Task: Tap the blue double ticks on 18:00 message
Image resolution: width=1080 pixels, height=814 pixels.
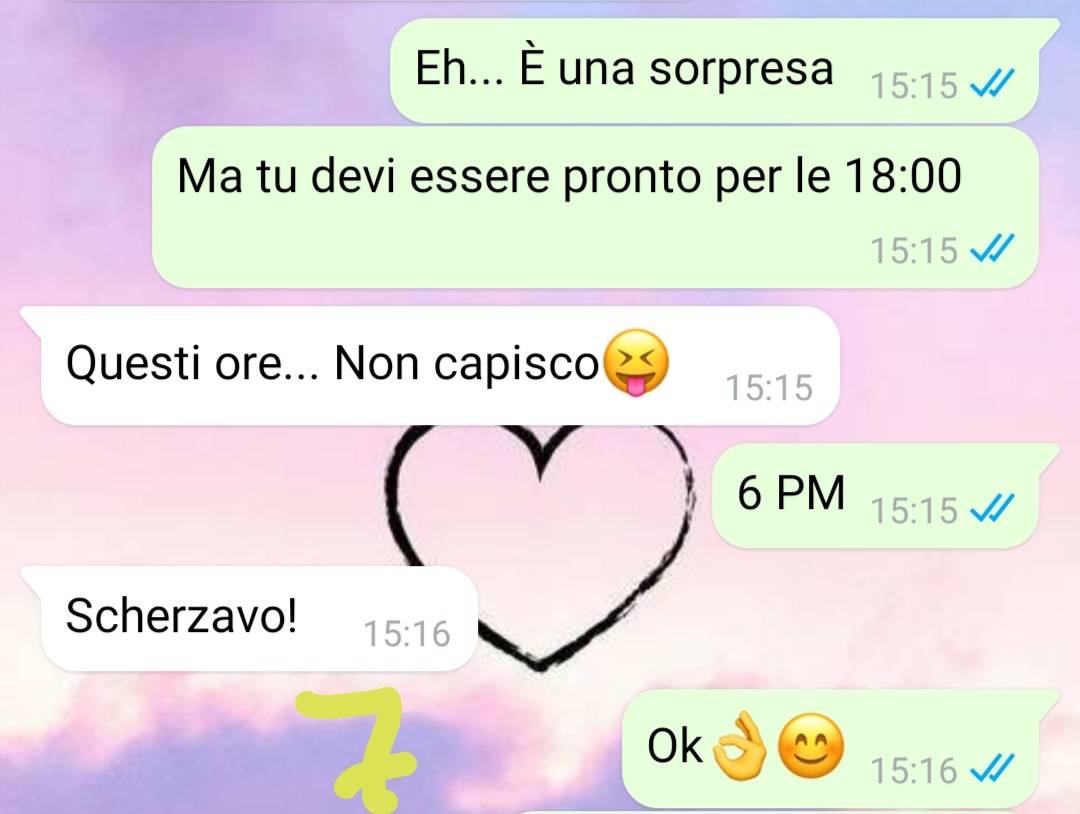Action: (992, 249)
